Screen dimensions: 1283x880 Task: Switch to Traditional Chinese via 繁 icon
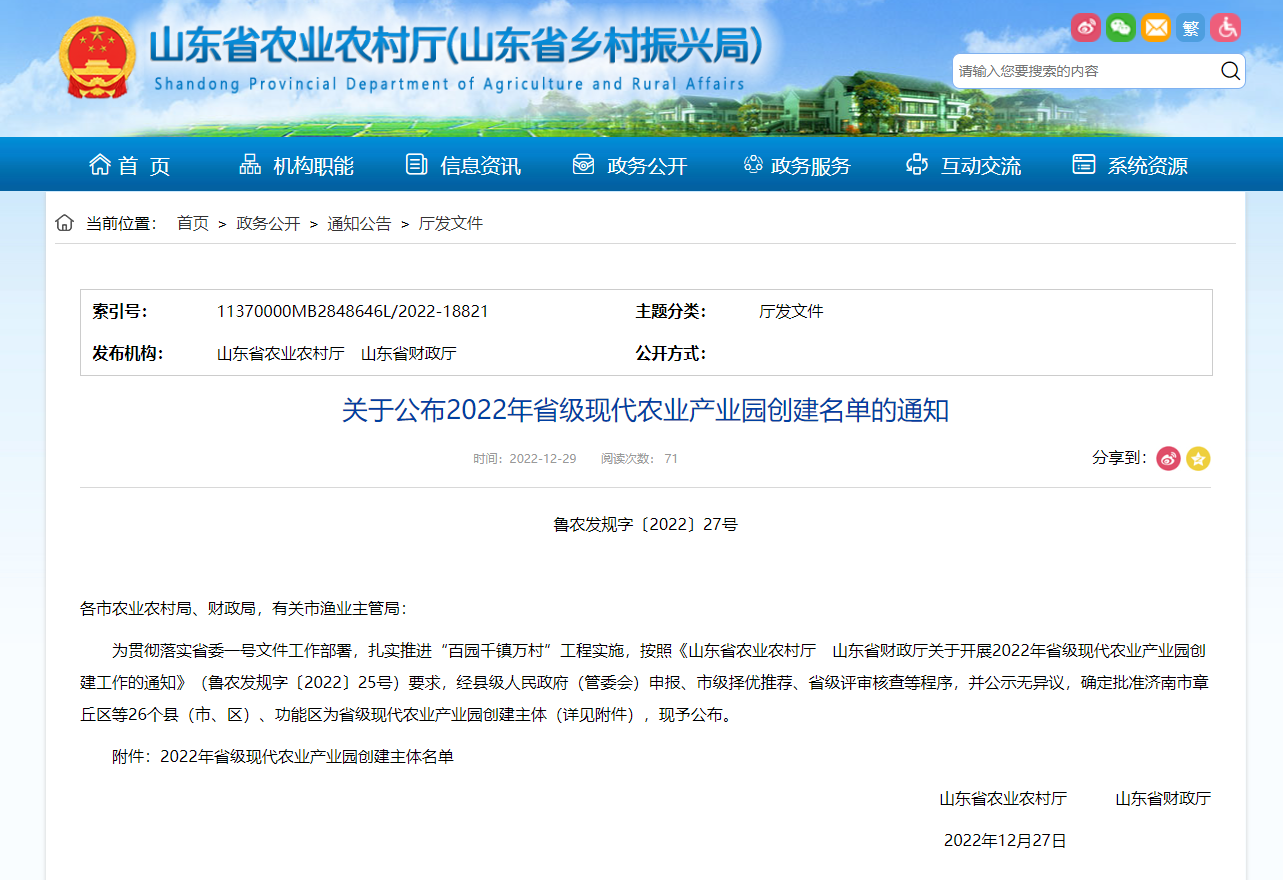point(1190,27)
